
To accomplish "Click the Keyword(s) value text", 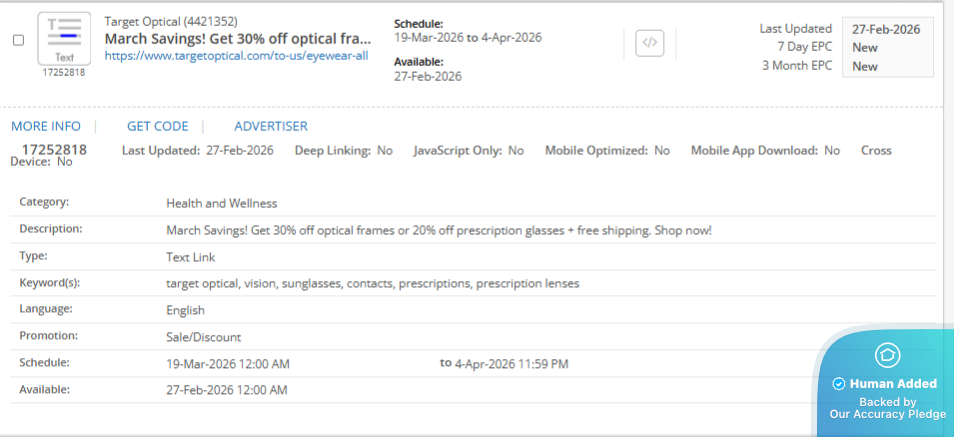I will click(372, 283).
